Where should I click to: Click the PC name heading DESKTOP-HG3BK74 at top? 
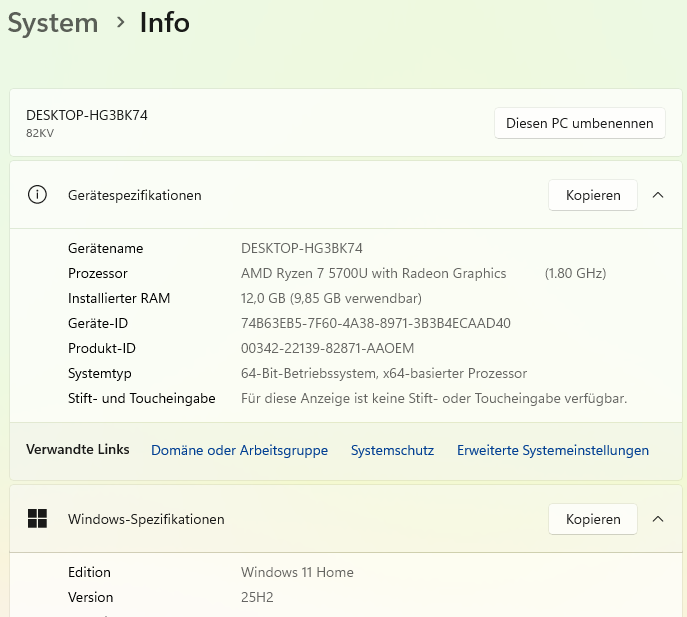point(87,115)
